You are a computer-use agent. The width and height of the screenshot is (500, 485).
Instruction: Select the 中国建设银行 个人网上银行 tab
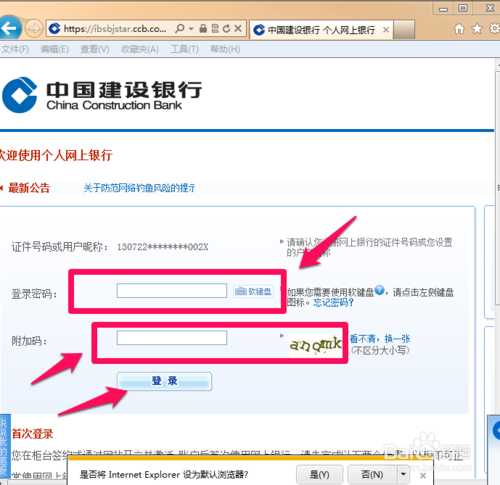321,30
